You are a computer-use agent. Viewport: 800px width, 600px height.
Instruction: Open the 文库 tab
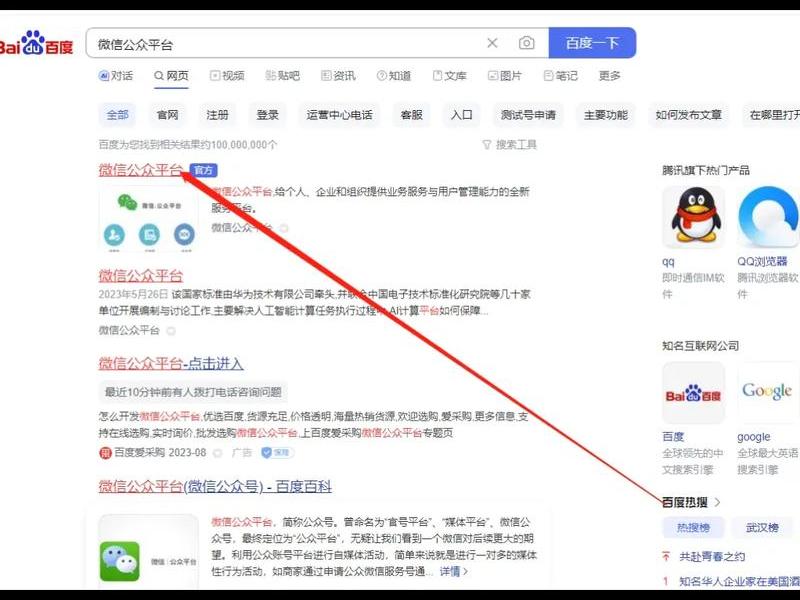(x=449, y=76)
